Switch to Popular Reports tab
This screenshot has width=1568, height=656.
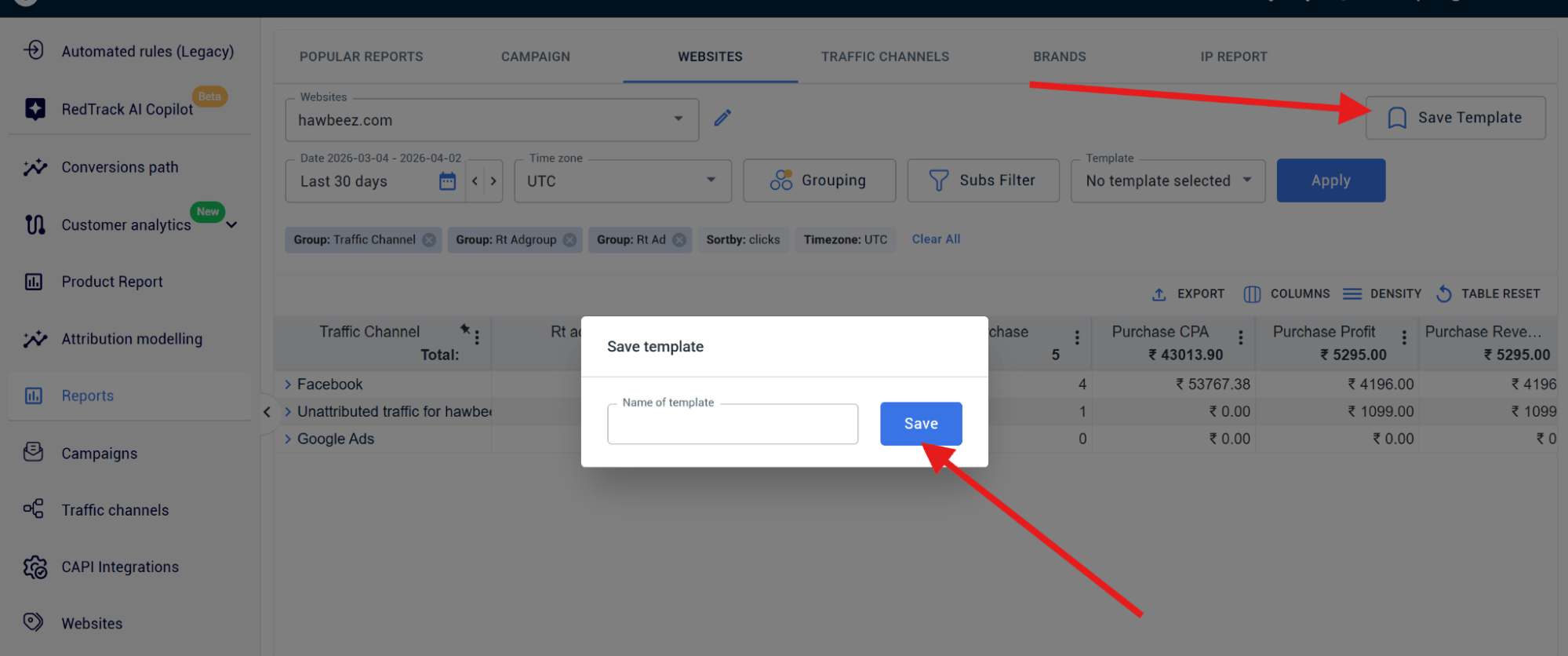click(361, 56)
